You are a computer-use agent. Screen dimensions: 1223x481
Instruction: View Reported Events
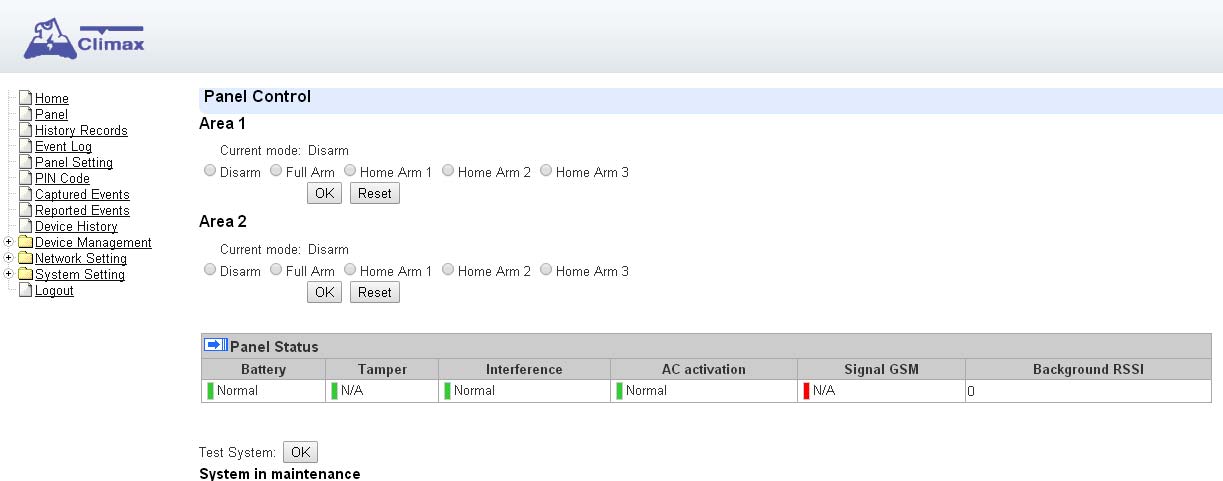(82, 211)
